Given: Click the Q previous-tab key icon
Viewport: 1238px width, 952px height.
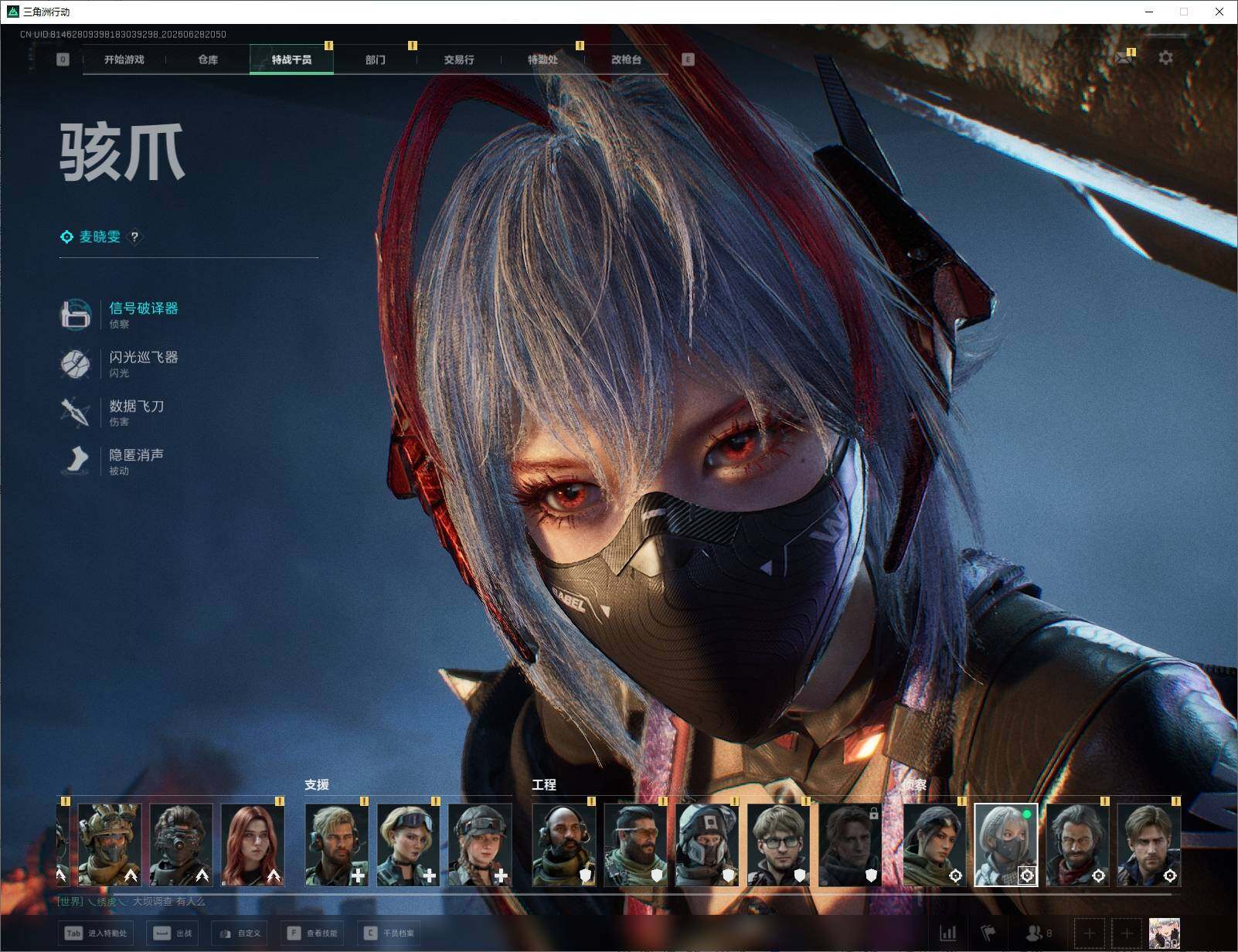Looking at the screenshot, I should point(63,59).
